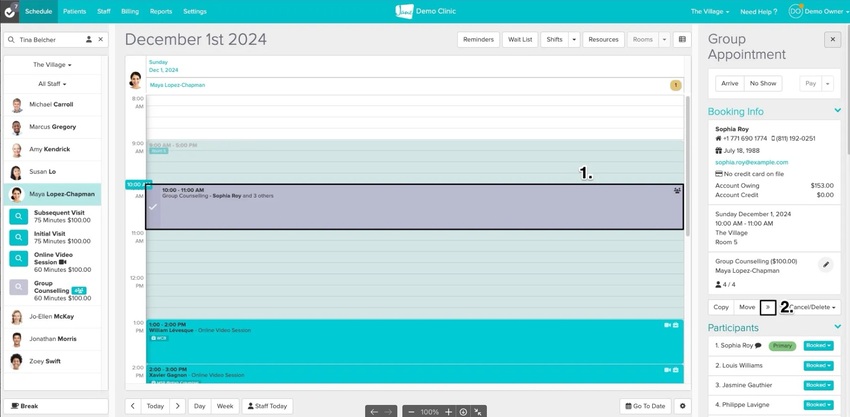Screen dimensions: 850x417
Task: Clear the Tina Belcher search
Action: (100, 40)
